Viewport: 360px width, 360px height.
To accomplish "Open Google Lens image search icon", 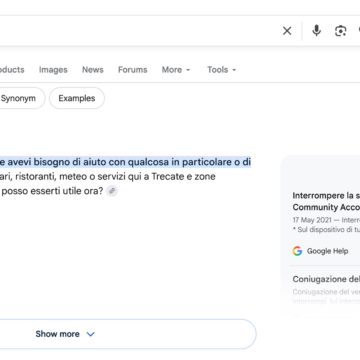I will point(340,31).
